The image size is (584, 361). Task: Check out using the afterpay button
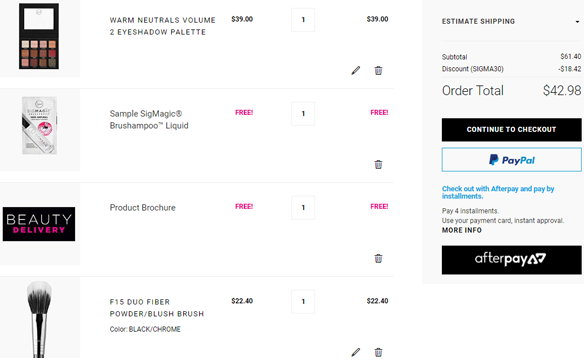tap(511, 260)
